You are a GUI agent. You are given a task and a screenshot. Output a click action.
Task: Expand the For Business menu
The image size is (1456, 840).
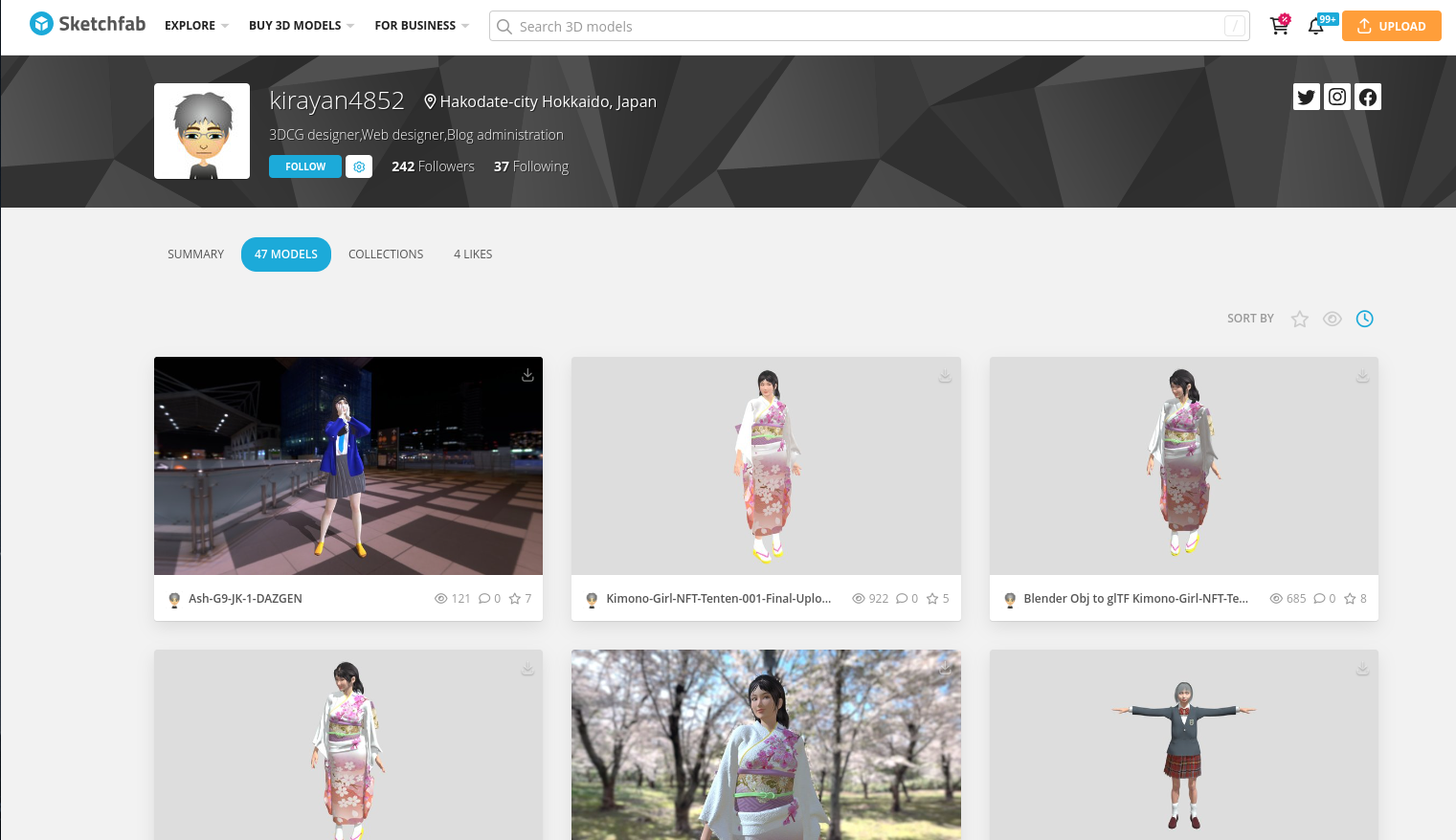pyautogui.click(x=422, y=26)
